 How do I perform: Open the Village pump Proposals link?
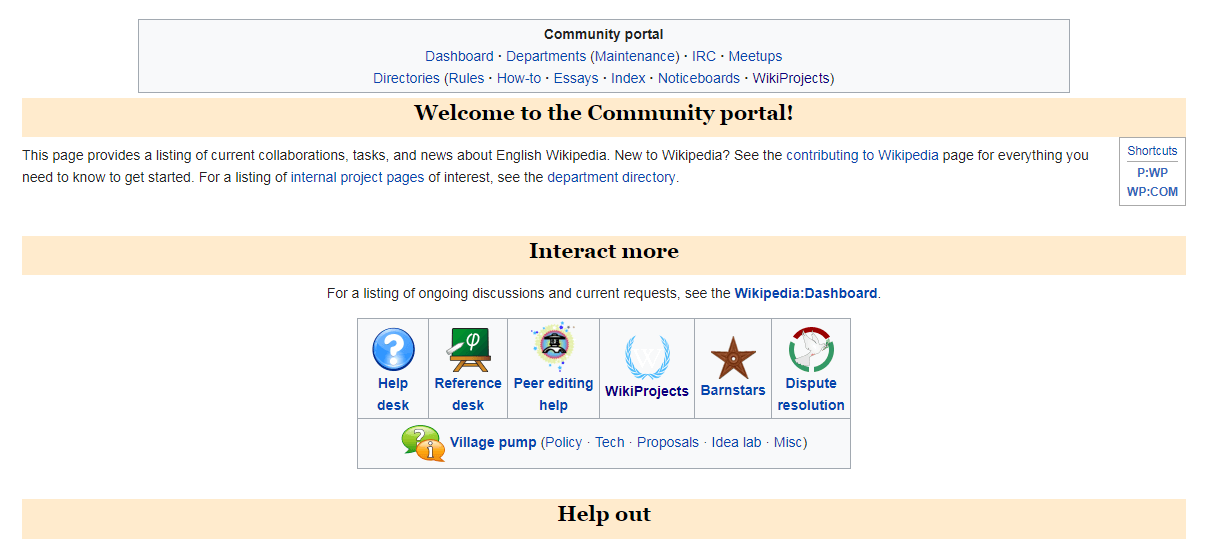click(668, 442)
